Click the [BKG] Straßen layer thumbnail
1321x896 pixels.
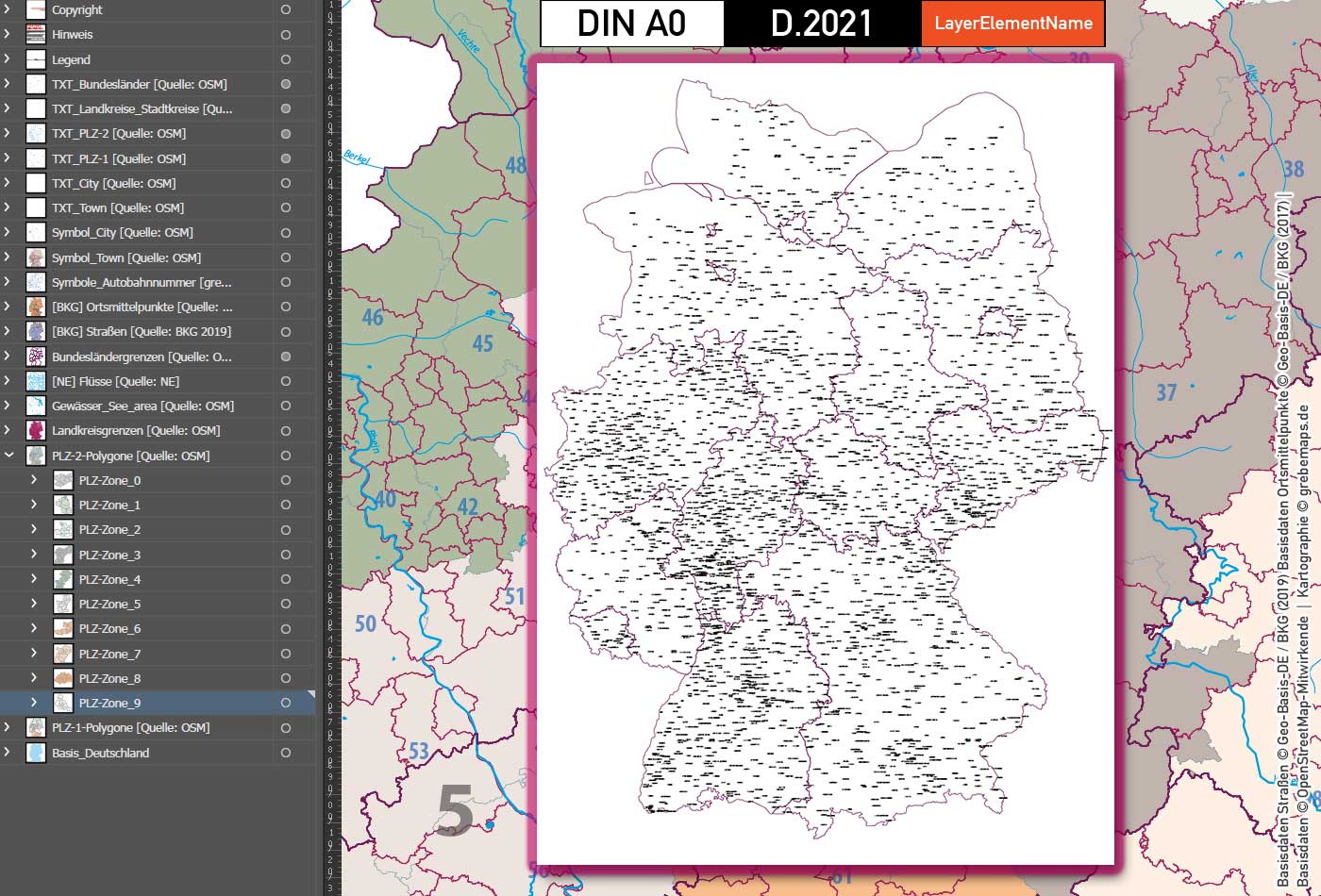[34, 331]
